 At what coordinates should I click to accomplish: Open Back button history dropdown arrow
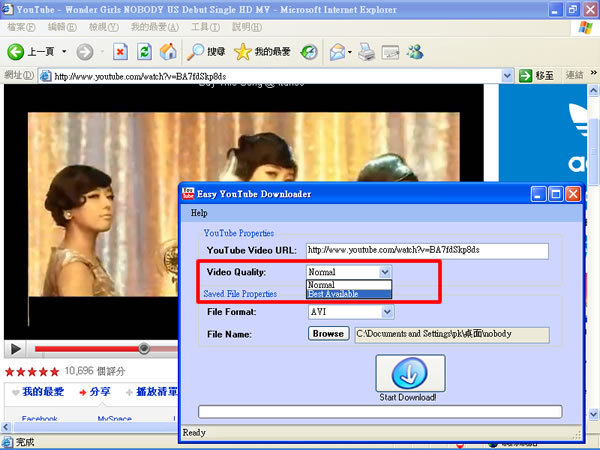(x=64, y=51)
